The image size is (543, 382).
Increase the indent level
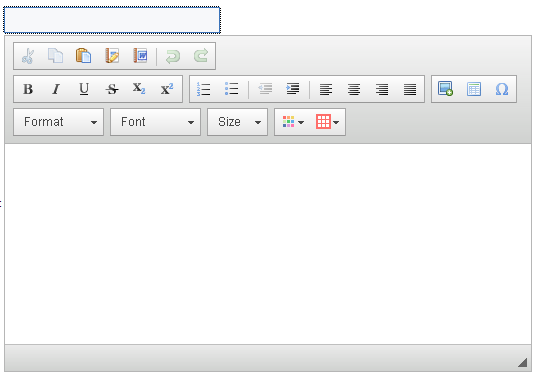point(293,89)
